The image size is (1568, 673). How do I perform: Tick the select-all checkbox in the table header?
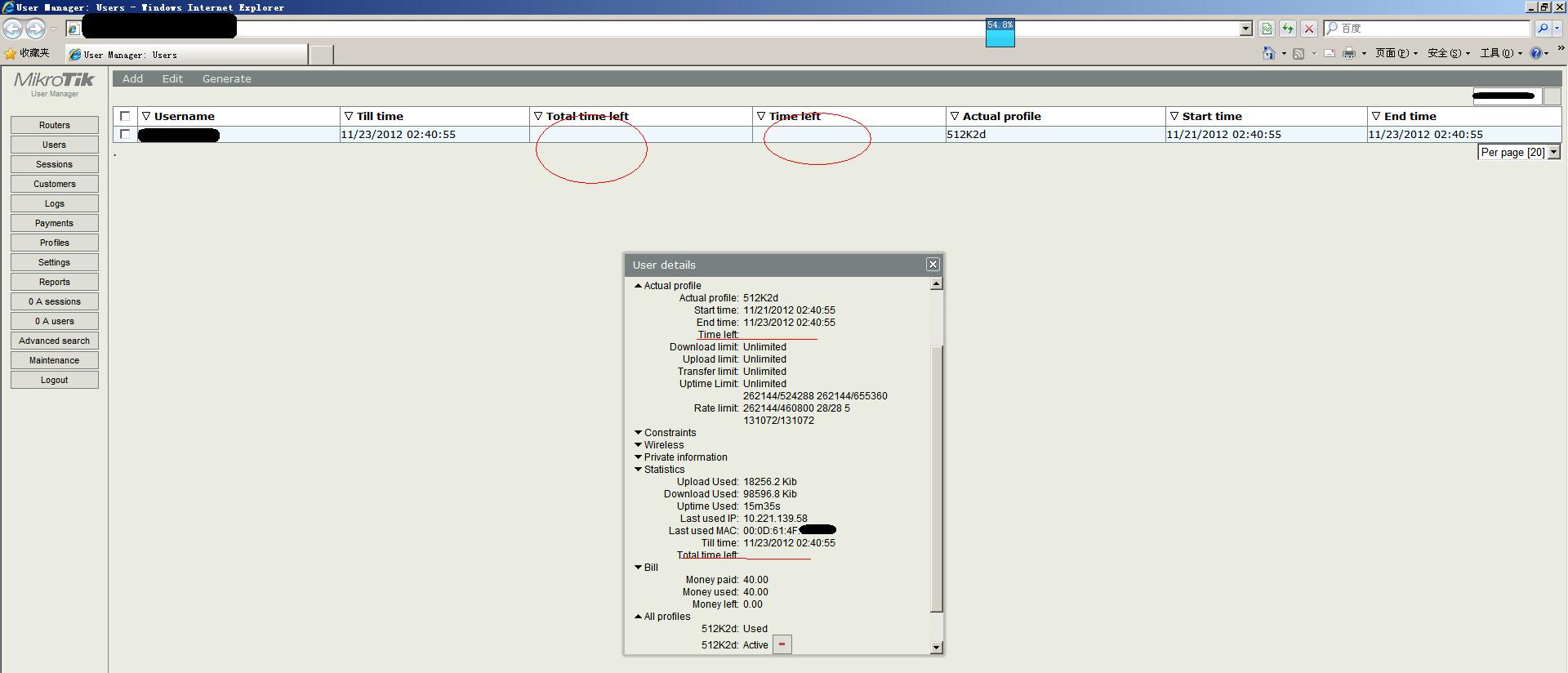125,116
